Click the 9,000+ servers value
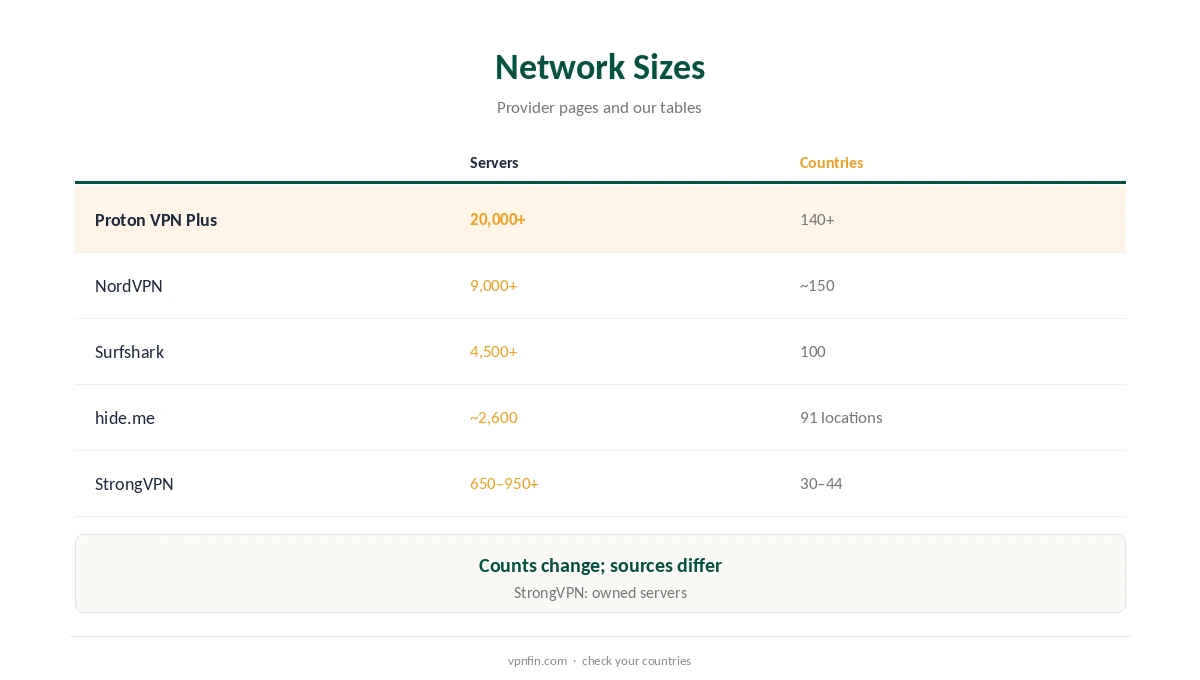This screenshot has height=680, width=1200. coord(493,285)
